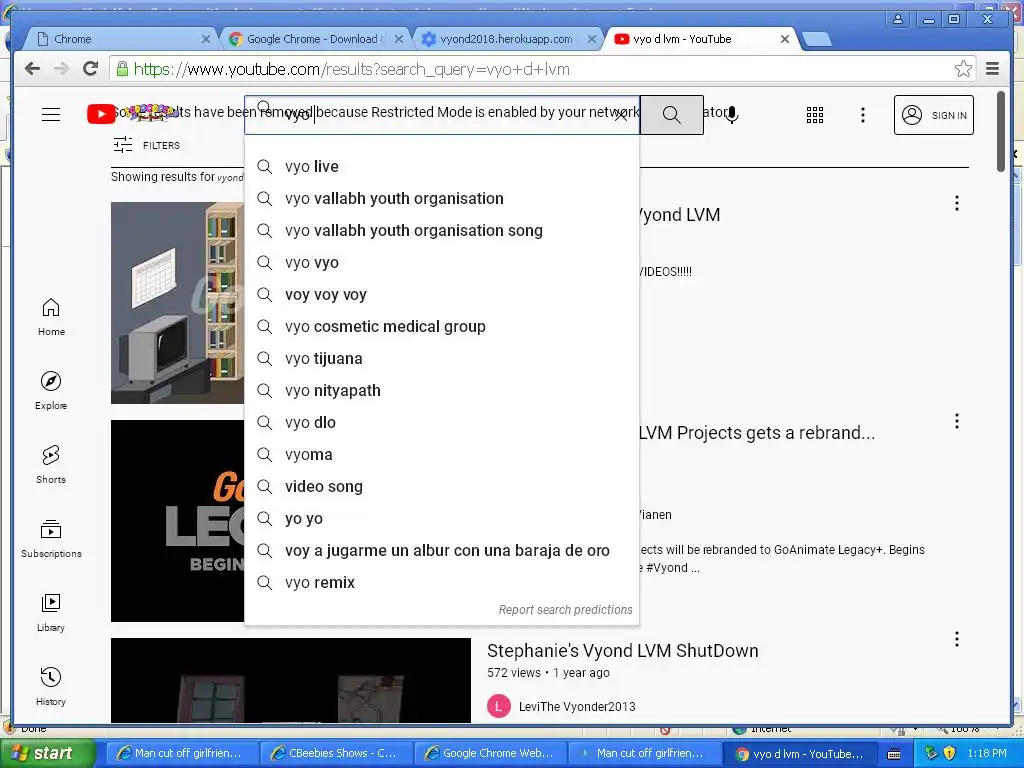Image resolution: width=1024 pixels, height=768 pixels.
Task: Open the YouTube apps grid
Action: point(814,115)
